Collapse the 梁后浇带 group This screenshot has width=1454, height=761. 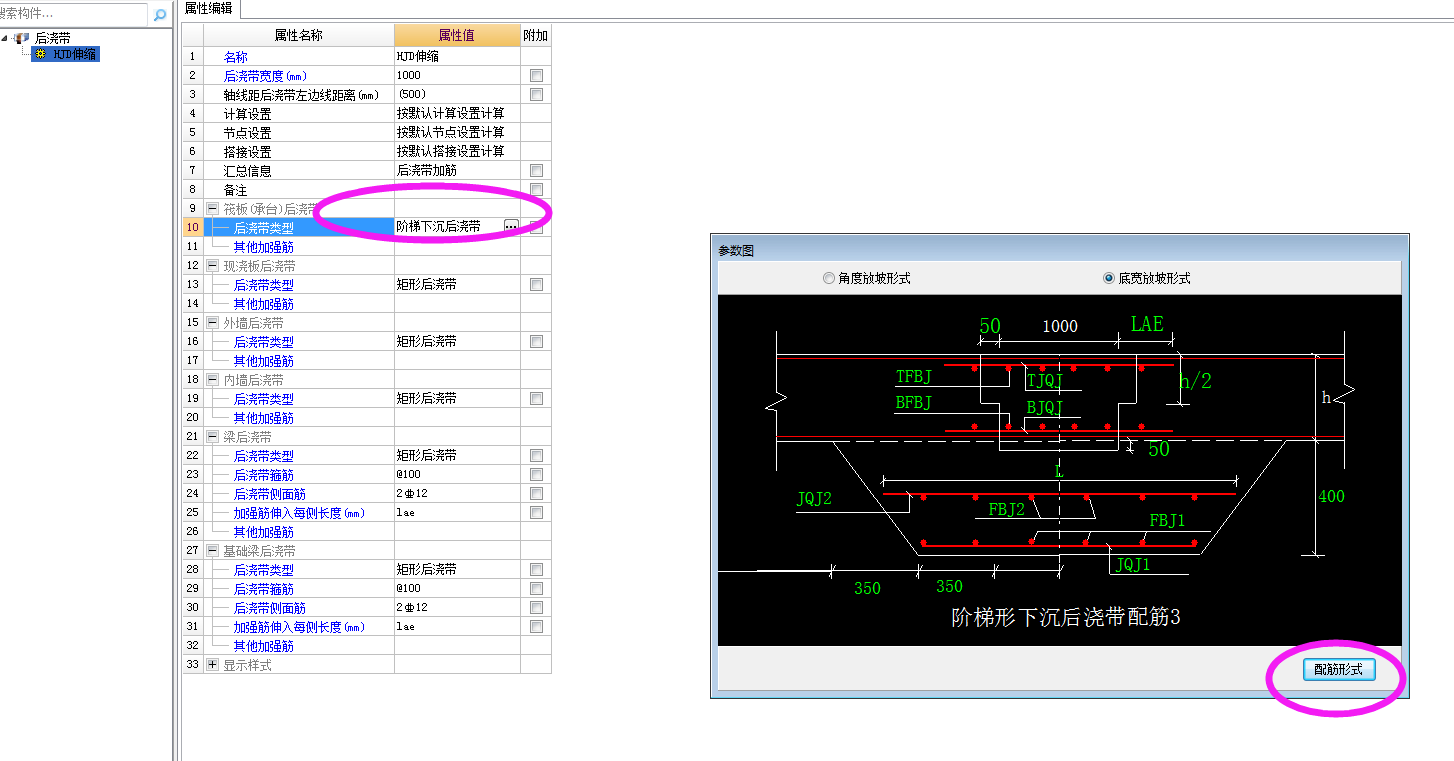(212, 436)
